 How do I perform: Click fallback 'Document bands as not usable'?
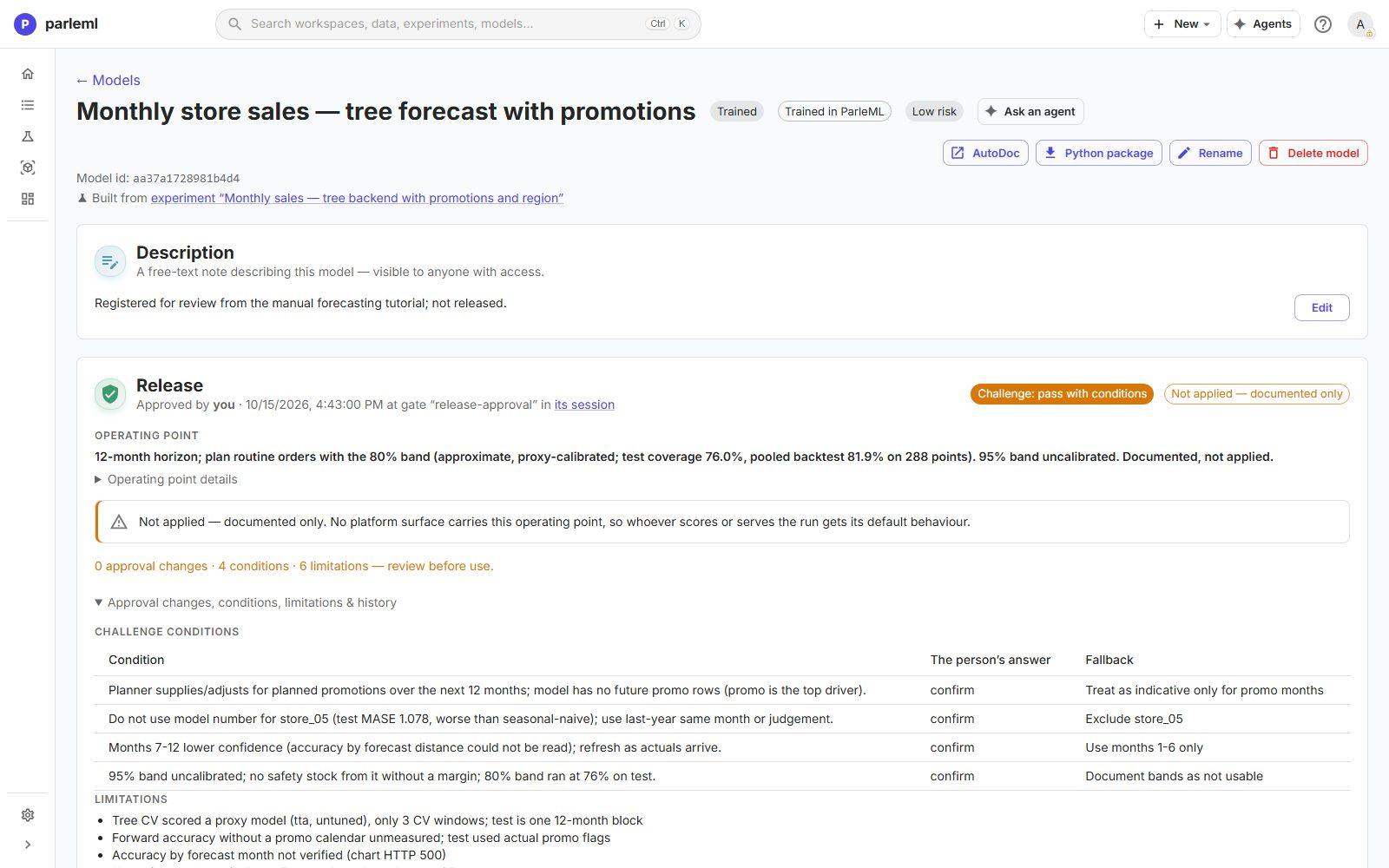coord(1174,776)
